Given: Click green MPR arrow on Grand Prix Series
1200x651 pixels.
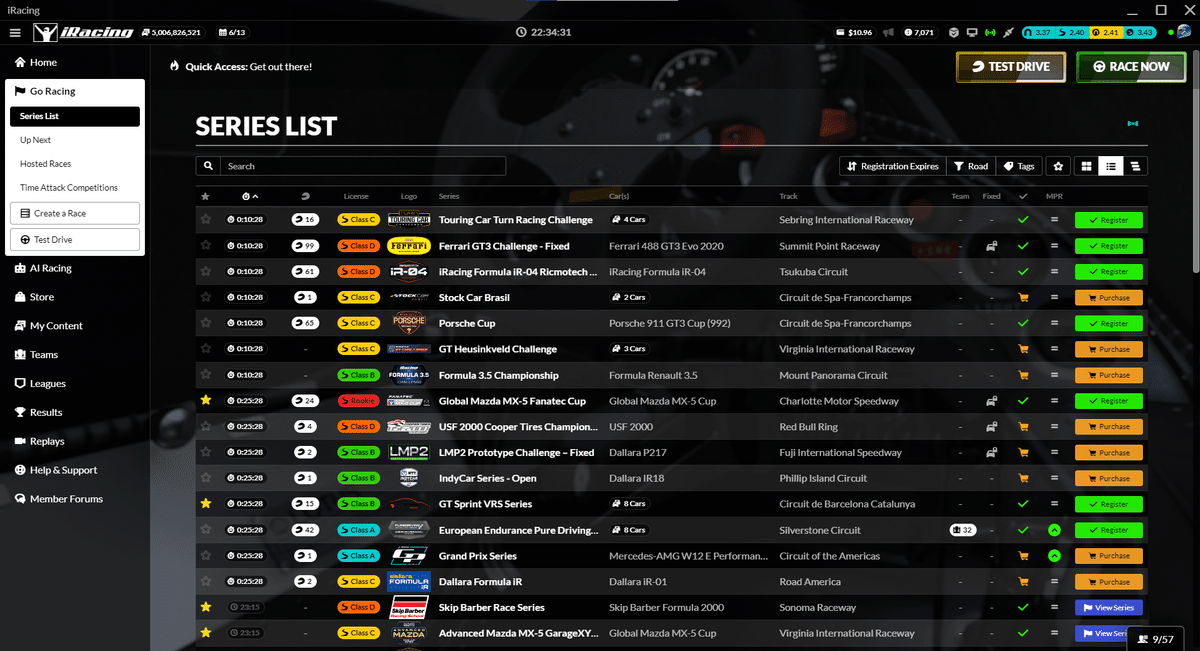Looking at the screenshot, I should 1054,556.
